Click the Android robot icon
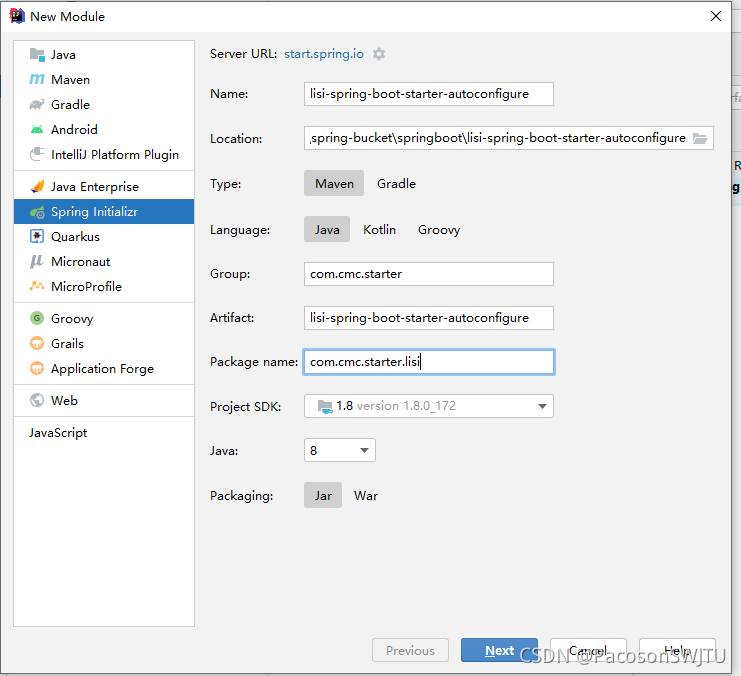The image size is (741, 676). pyautogui.click(x=37, y=130)
